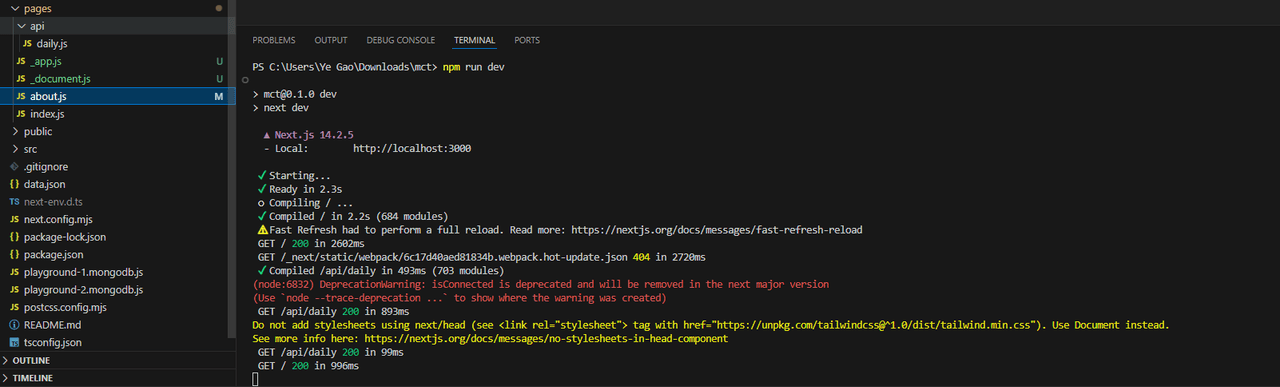Click the JS icon beside playground-1.mongodb.js
Screen dimensions: 1280x387
click(x=14, y=272)
